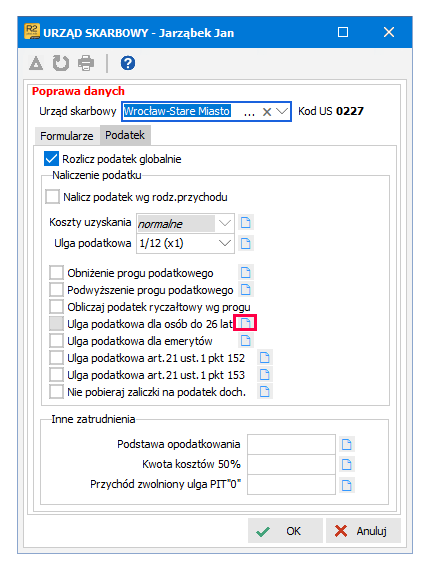Viewport: 442px width, 582px height.
Task: Open document icon beside Kwota kosztów 50%
Action: point(347,464)
